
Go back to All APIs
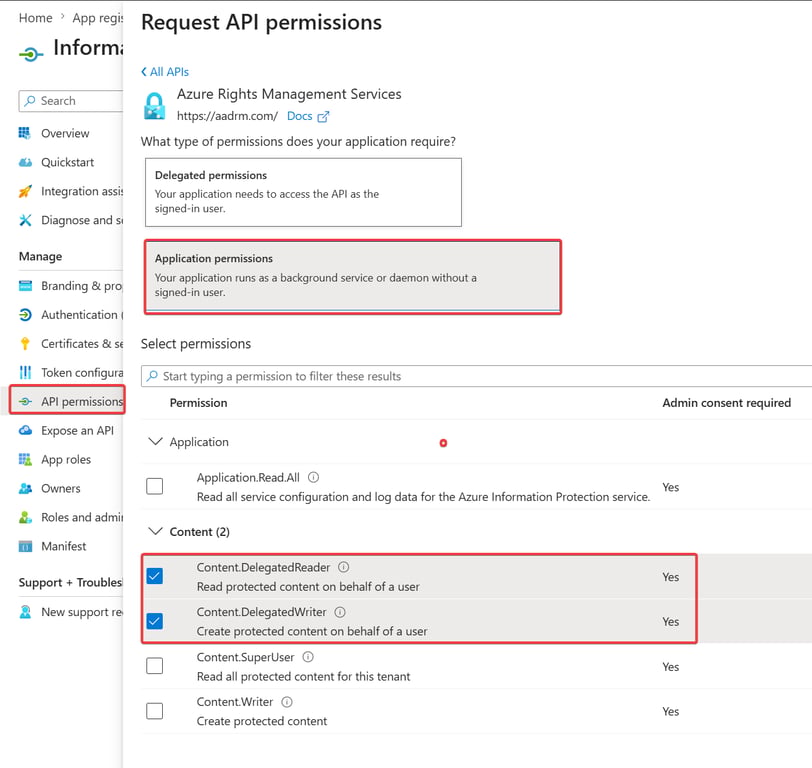coord(165,72)
